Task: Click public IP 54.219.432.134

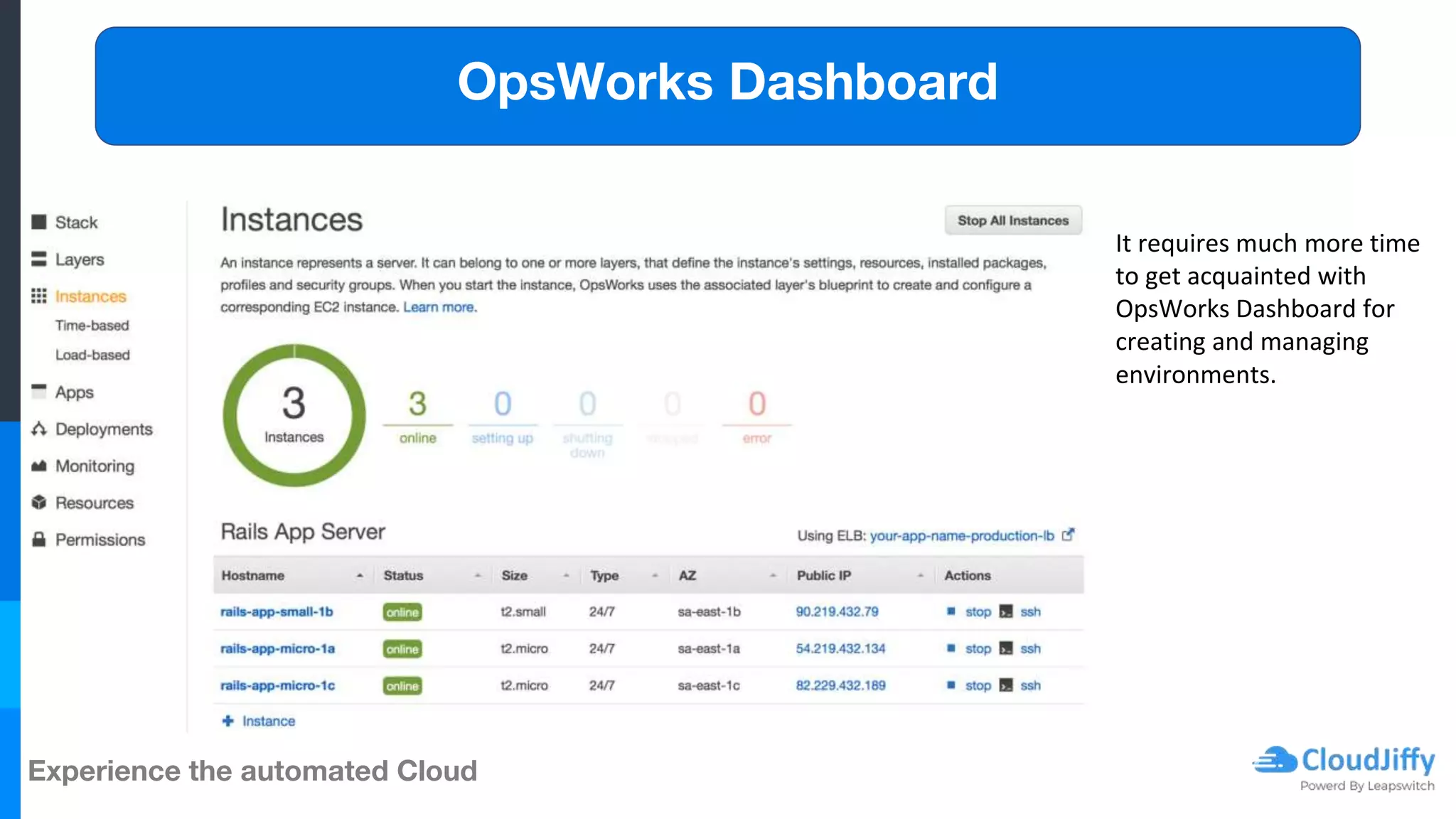Action: point(840,648)
